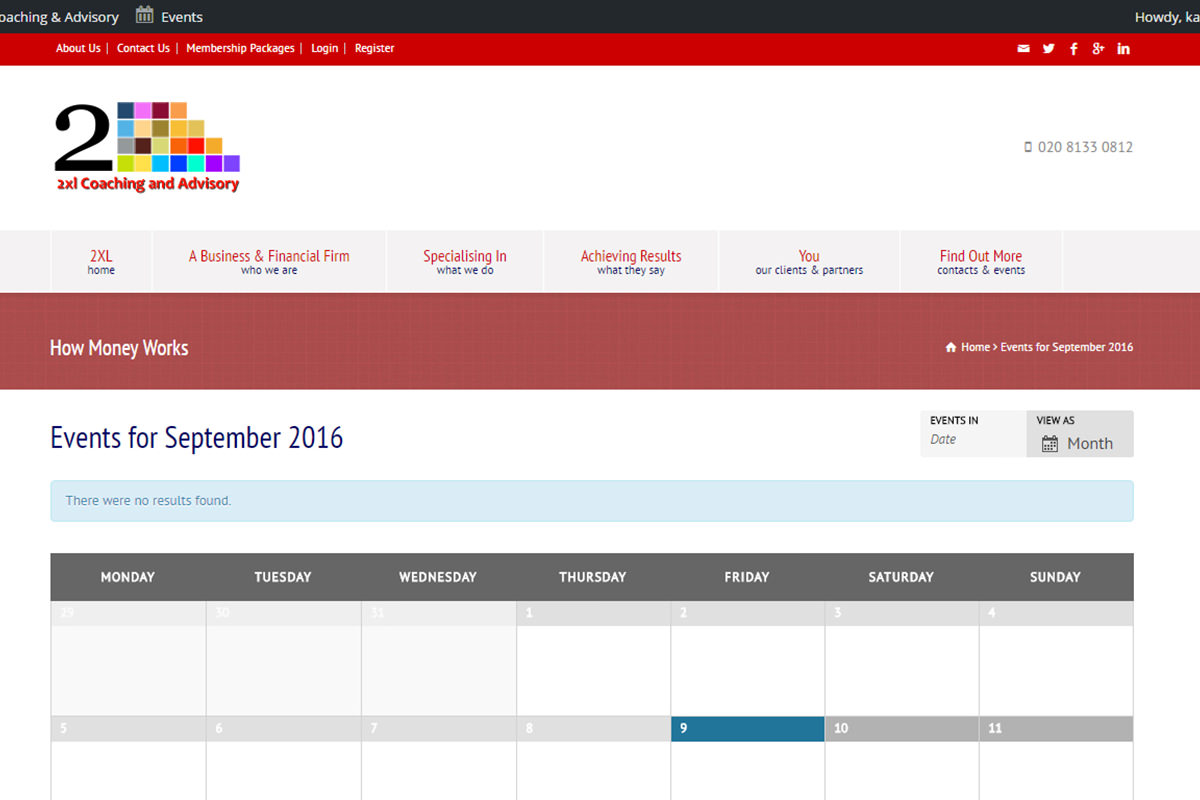Screen dimensions: 1200x800
Task: Click the Register link
Action: 374,48
